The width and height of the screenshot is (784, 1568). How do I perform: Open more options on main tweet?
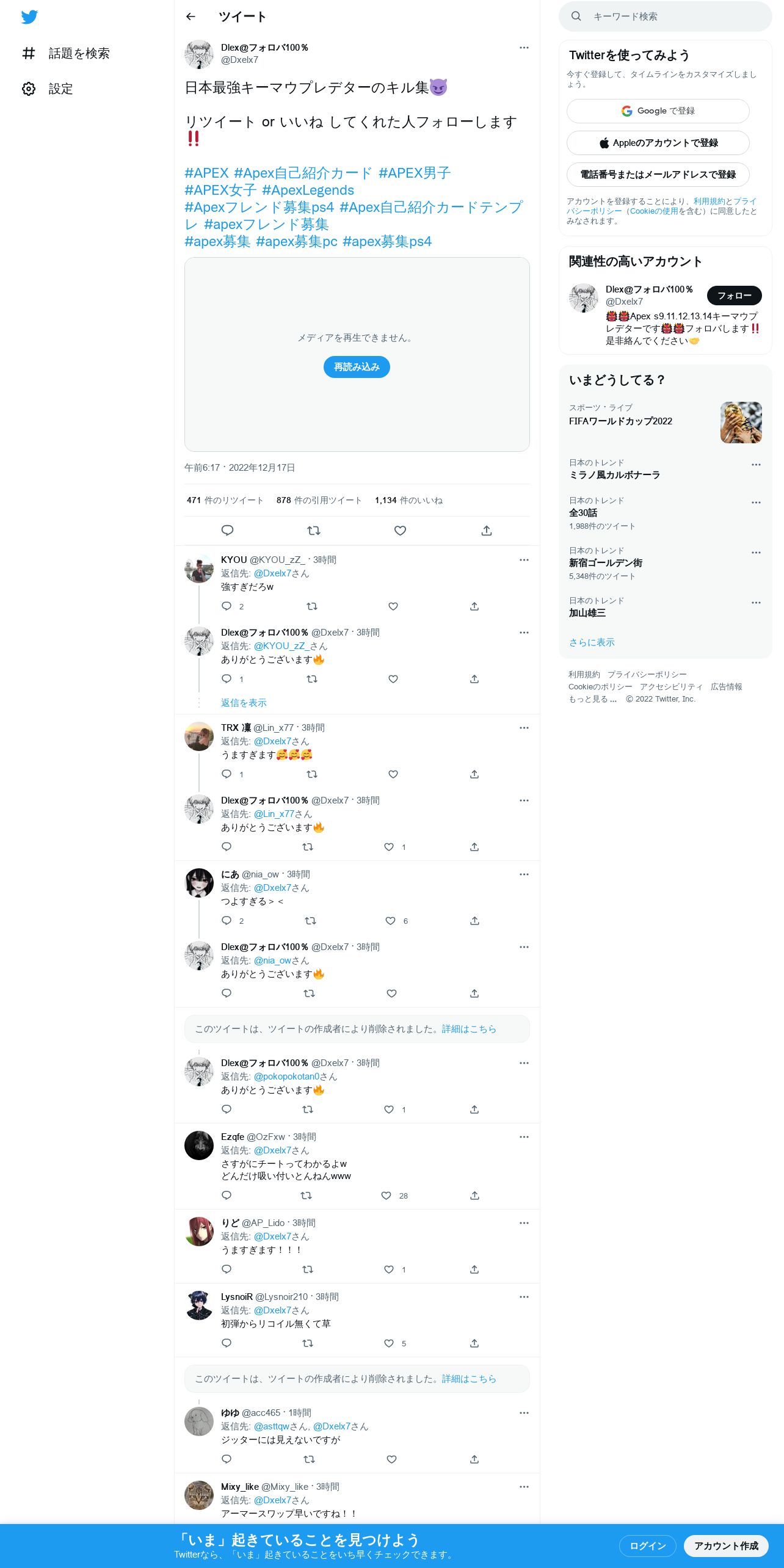[x=524, y=48]
